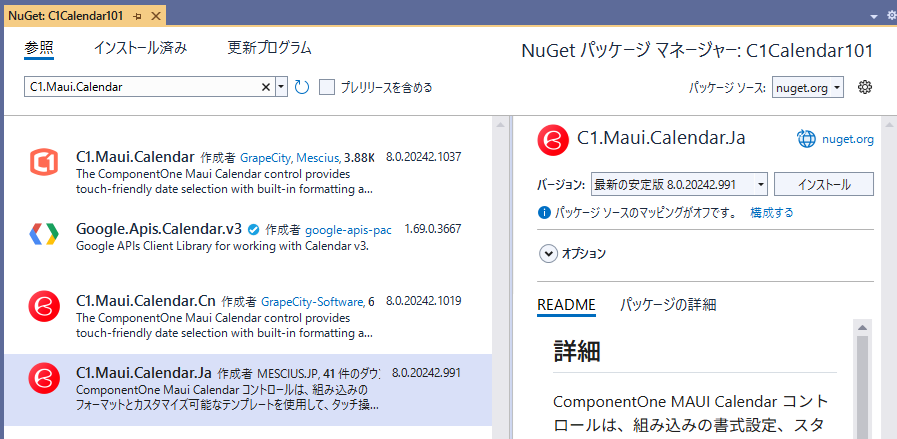The height and width of the screenshot is (439, 897).
Task: Click the C1.Maui.Calendar.Cn red package icon
Action: coord(43,306)
